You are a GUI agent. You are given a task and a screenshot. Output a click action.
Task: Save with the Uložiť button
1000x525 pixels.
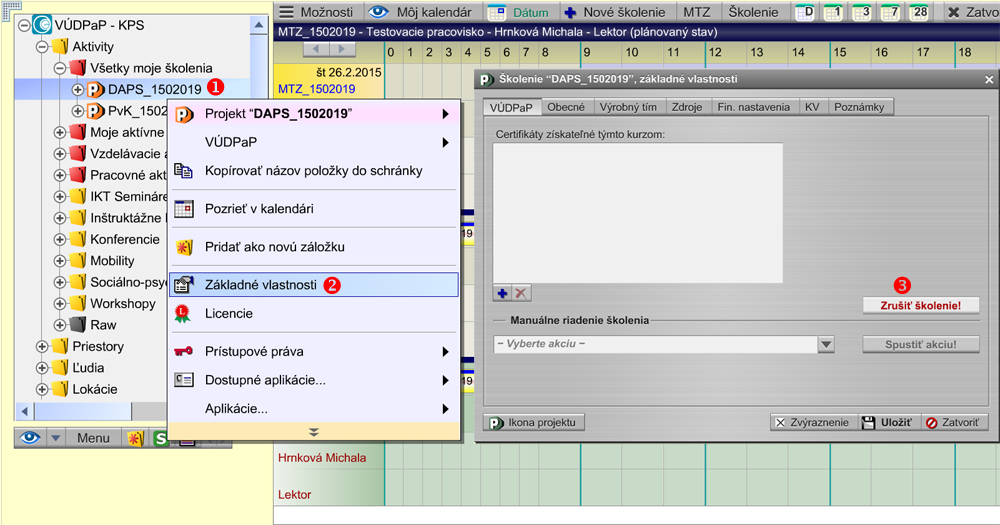[887, 423]
